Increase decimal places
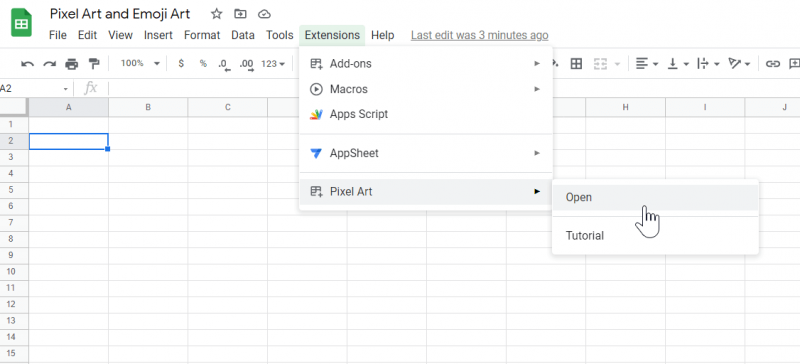Screen dimensions: 800x364 tap(247, 64)
